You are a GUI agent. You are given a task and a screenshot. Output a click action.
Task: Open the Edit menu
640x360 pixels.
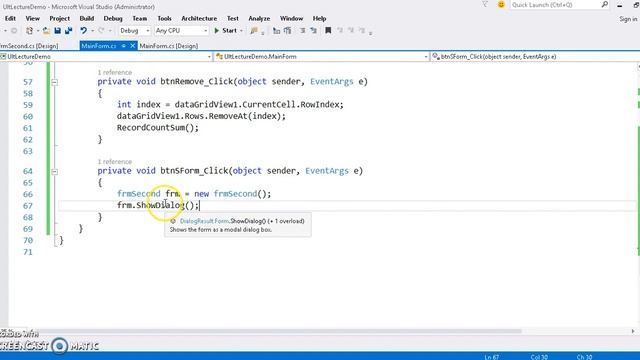10,18
